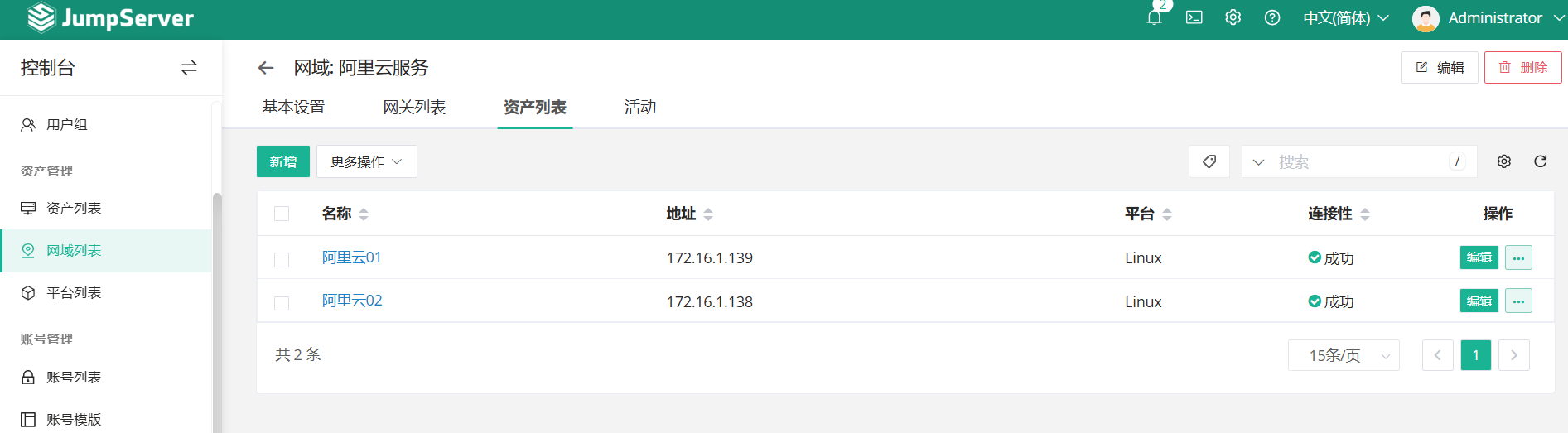Open system settings gear in header

pos(1233,17)
